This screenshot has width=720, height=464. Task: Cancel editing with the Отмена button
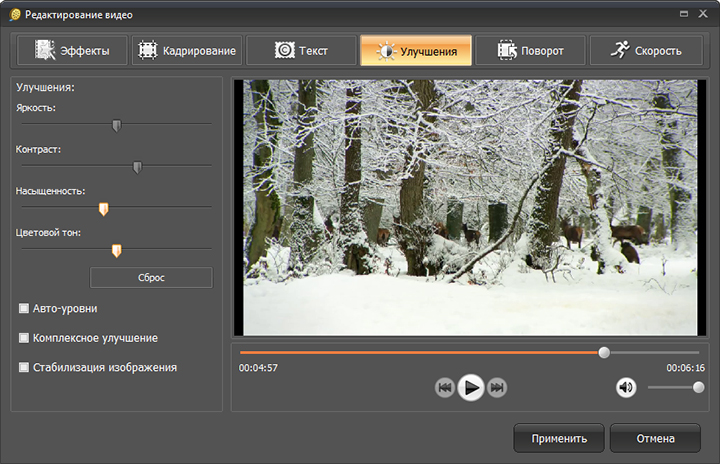point(654,438)
